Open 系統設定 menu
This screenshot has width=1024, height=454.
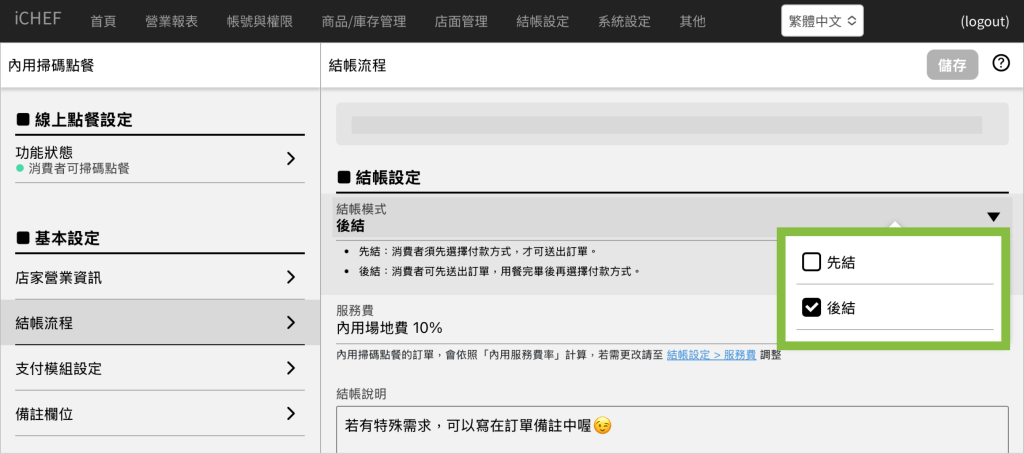click(623, 21)
